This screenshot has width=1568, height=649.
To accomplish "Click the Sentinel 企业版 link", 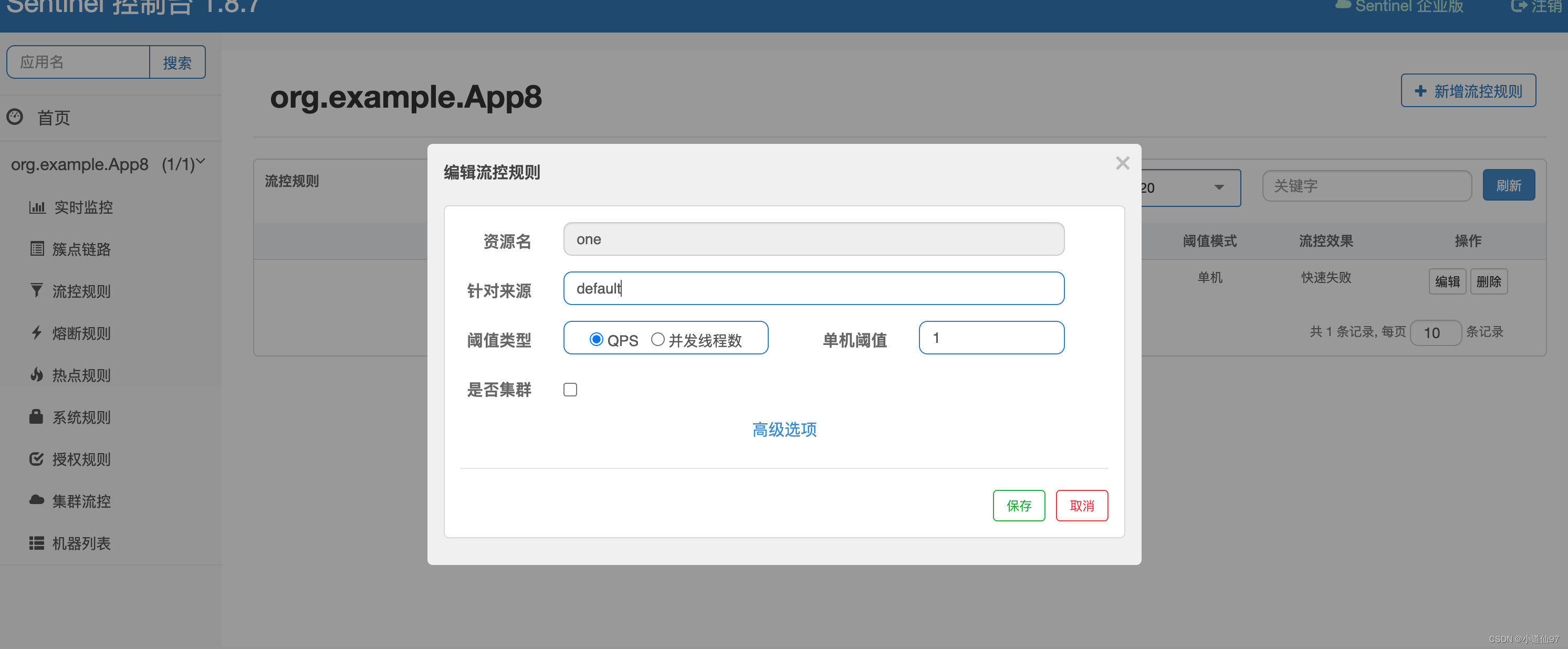I will click(x=1399, y=6).
